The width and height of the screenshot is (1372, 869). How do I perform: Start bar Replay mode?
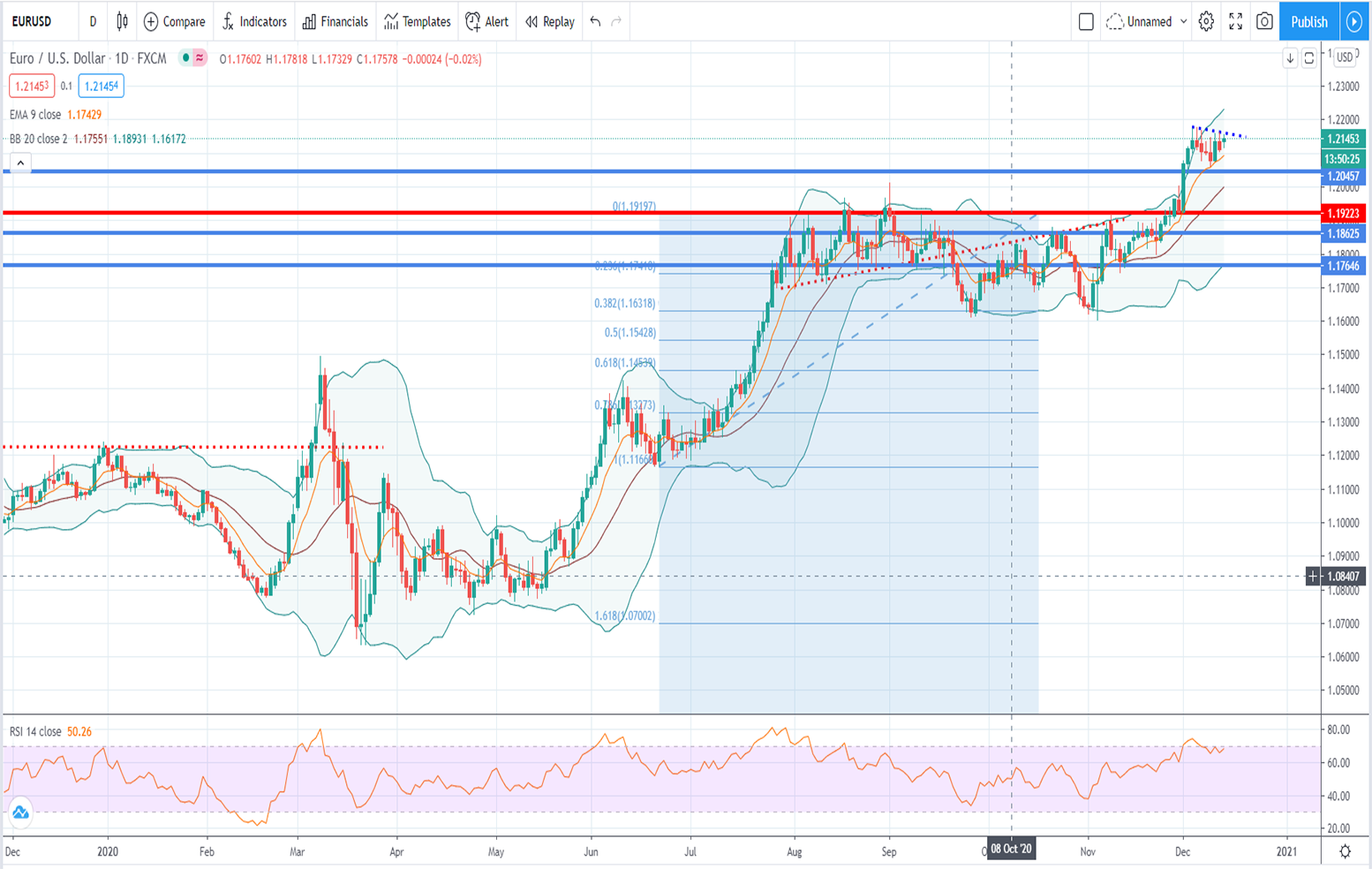(548, 21)
